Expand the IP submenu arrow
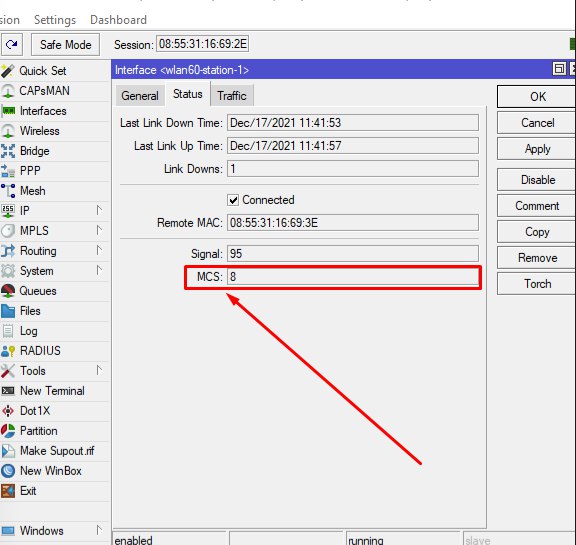 tap(99, 210)
